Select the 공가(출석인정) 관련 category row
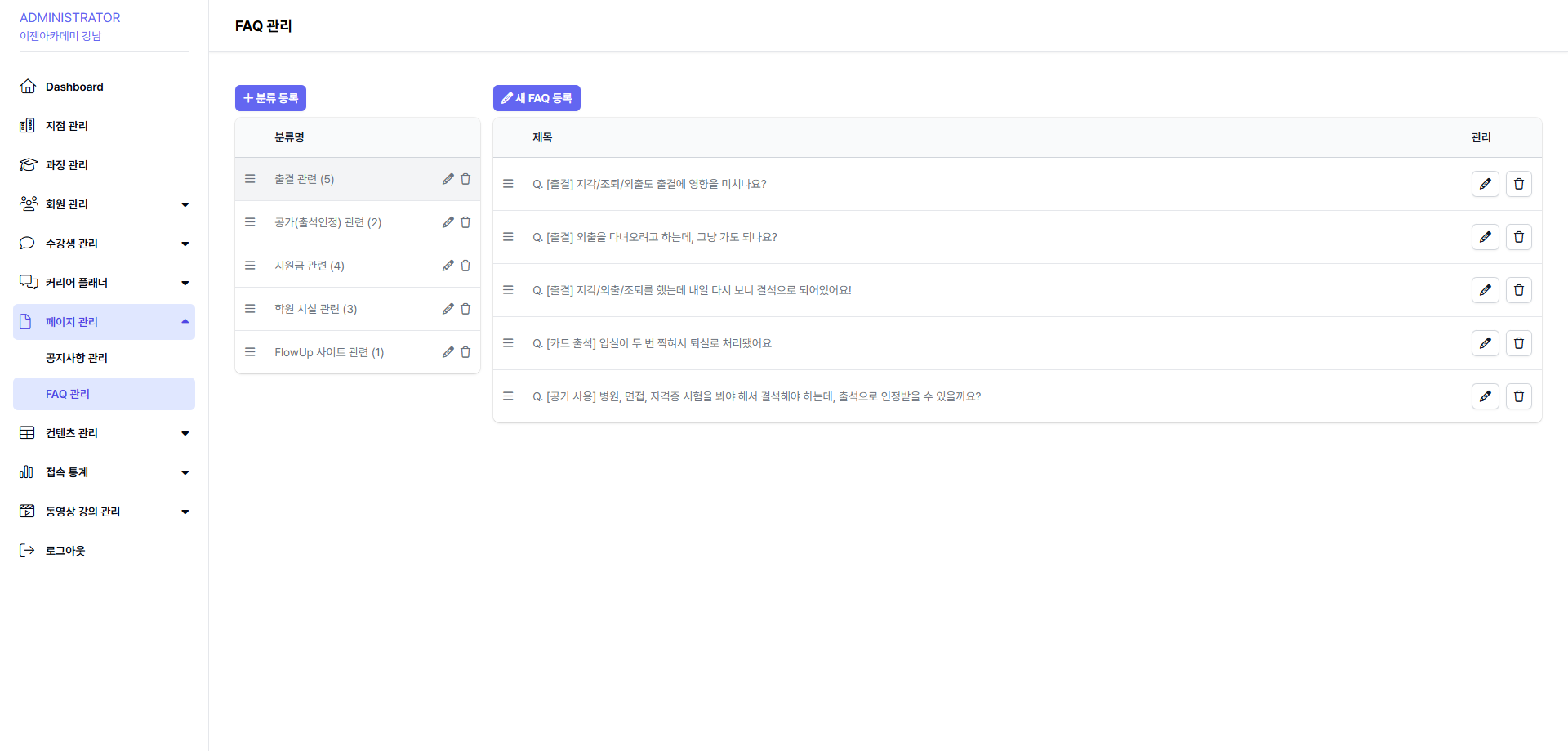1568x751 pixels. 327,222
